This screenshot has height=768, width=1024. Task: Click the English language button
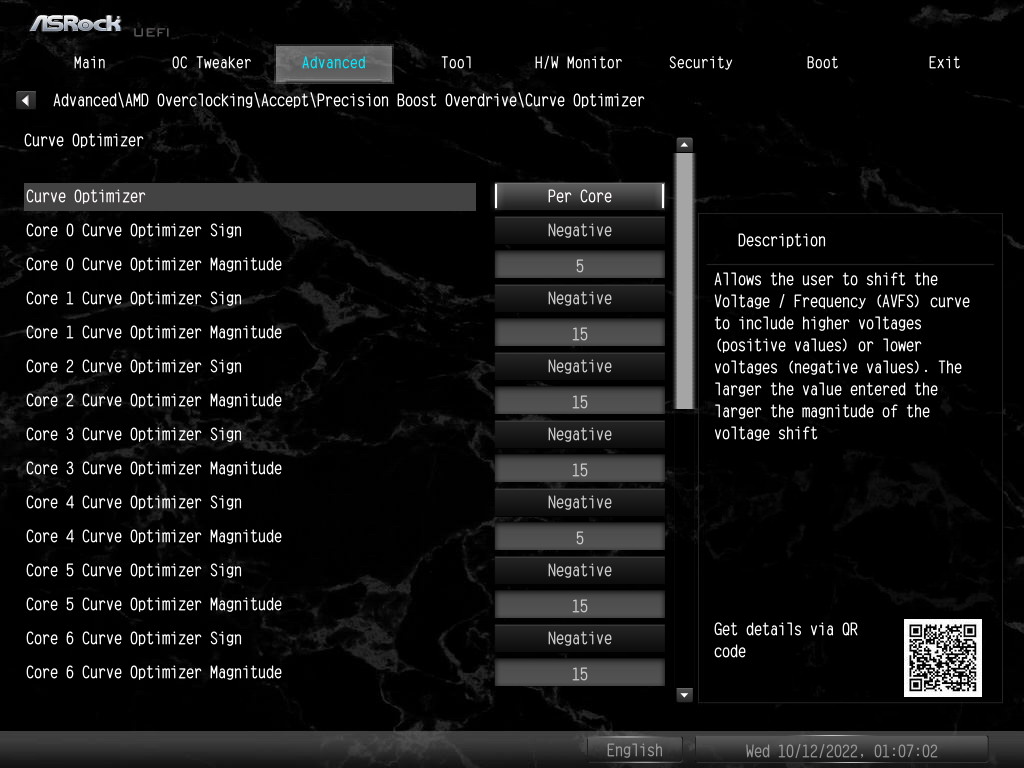coord(634,750)
